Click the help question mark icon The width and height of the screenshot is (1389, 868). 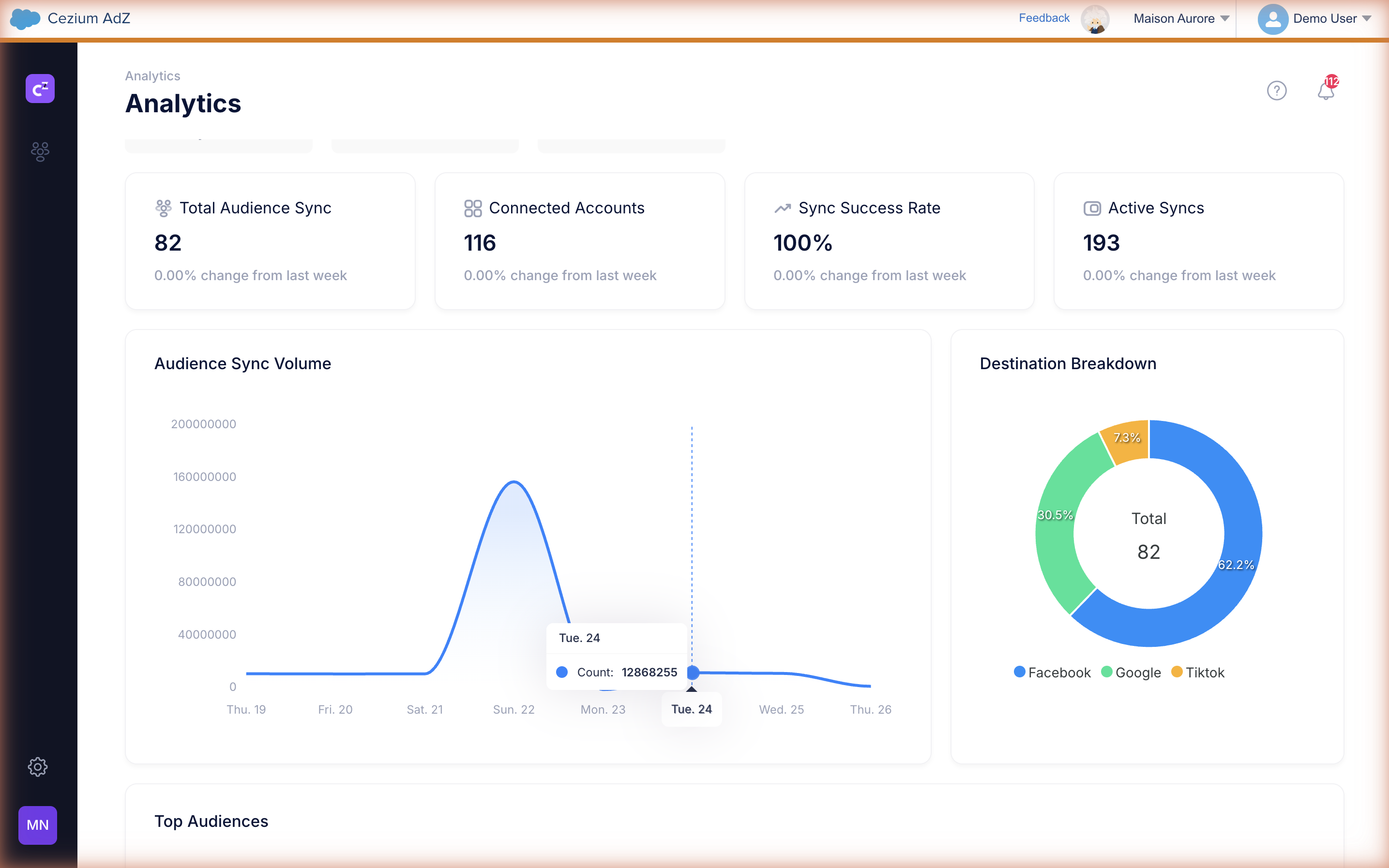click(1276, 90)
